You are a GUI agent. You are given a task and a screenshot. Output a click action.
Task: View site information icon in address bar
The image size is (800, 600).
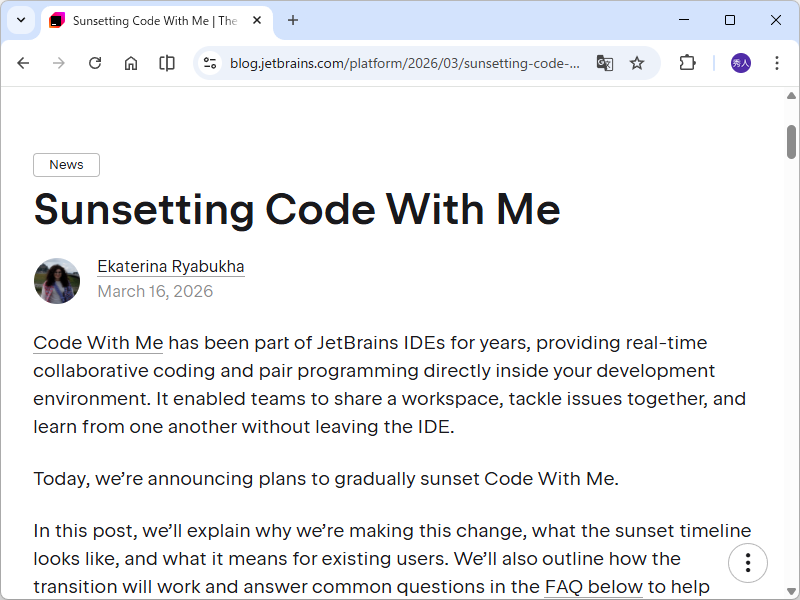pos(210,63)
